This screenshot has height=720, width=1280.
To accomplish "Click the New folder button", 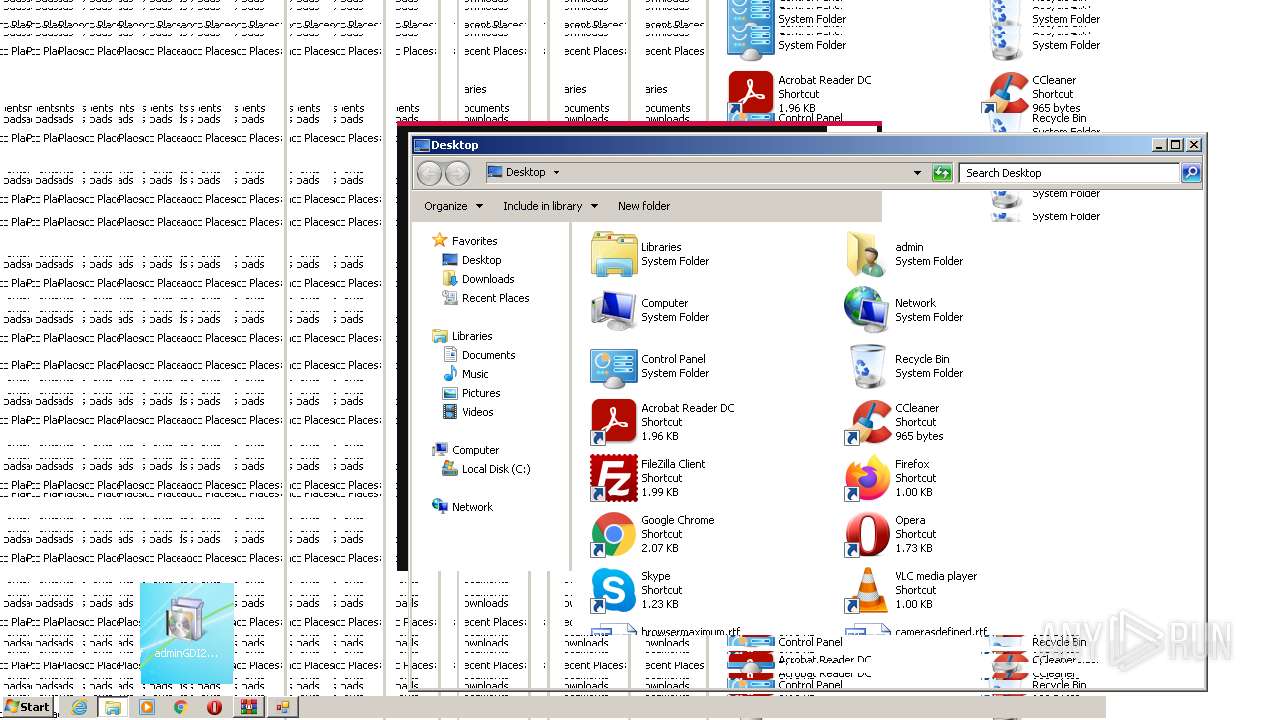I will (x=644, y=206).
